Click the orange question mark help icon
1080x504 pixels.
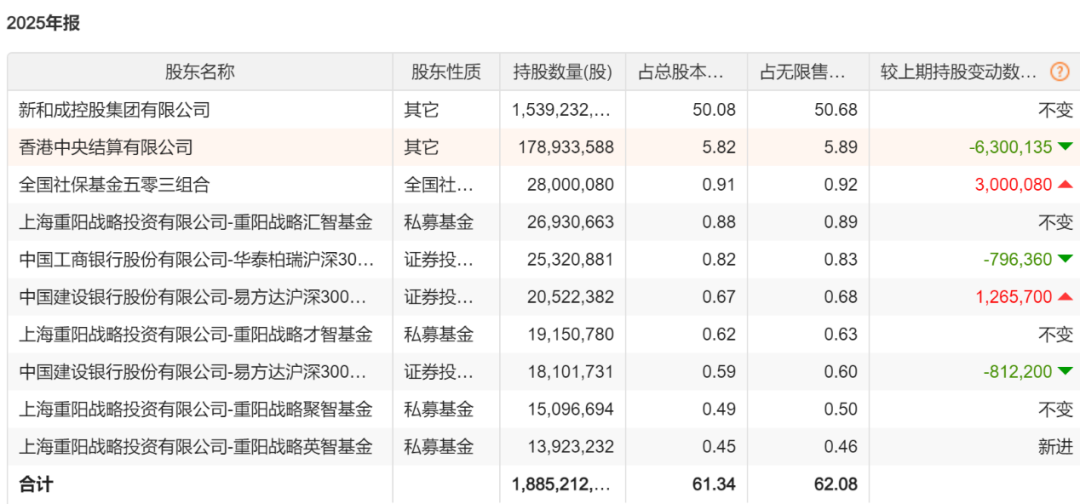(x=1059, y=72)
